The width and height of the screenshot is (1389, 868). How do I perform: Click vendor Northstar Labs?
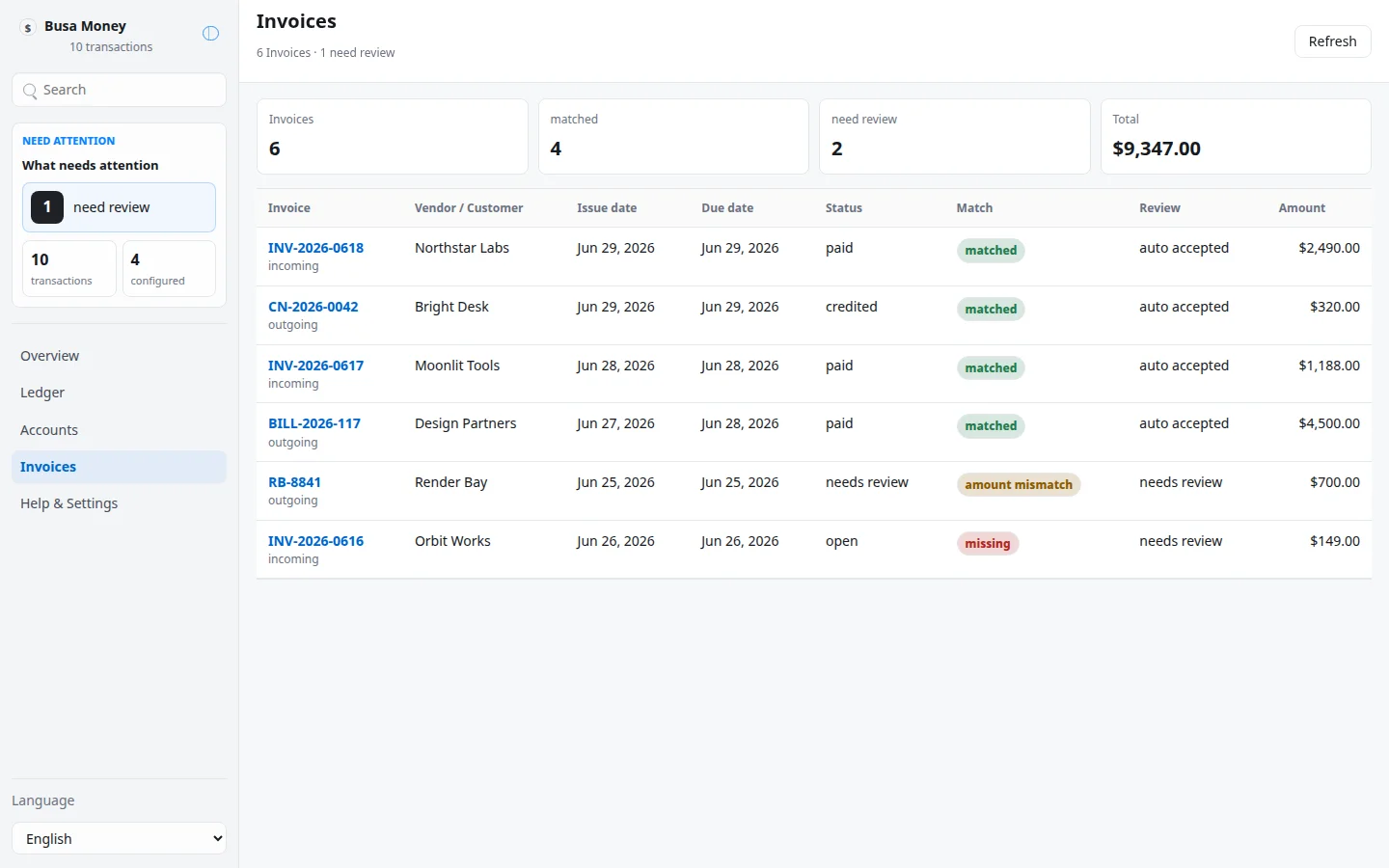(x=462, y=248)
